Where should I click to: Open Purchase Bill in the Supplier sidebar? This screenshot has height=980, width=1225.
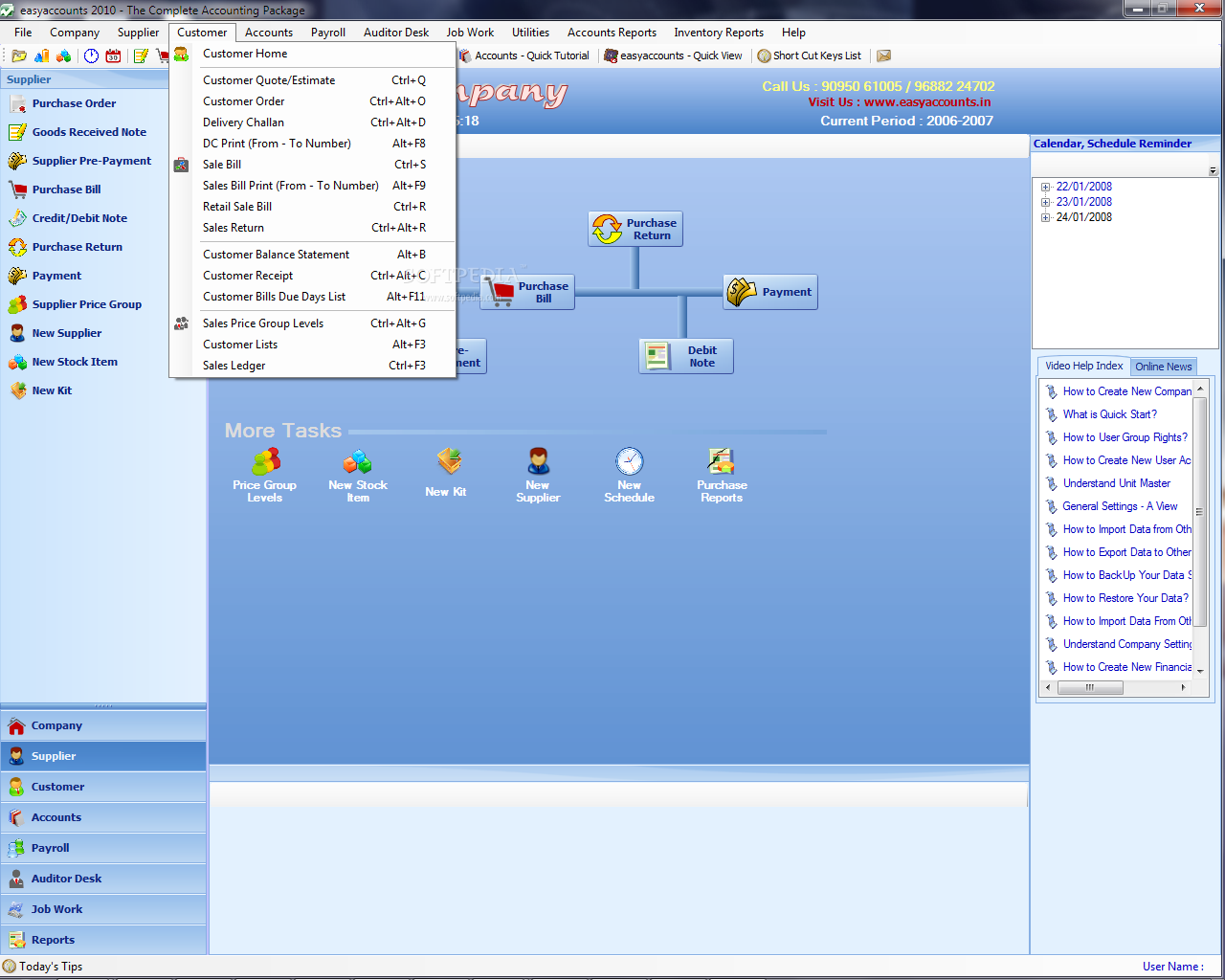(x=66, y=189)
